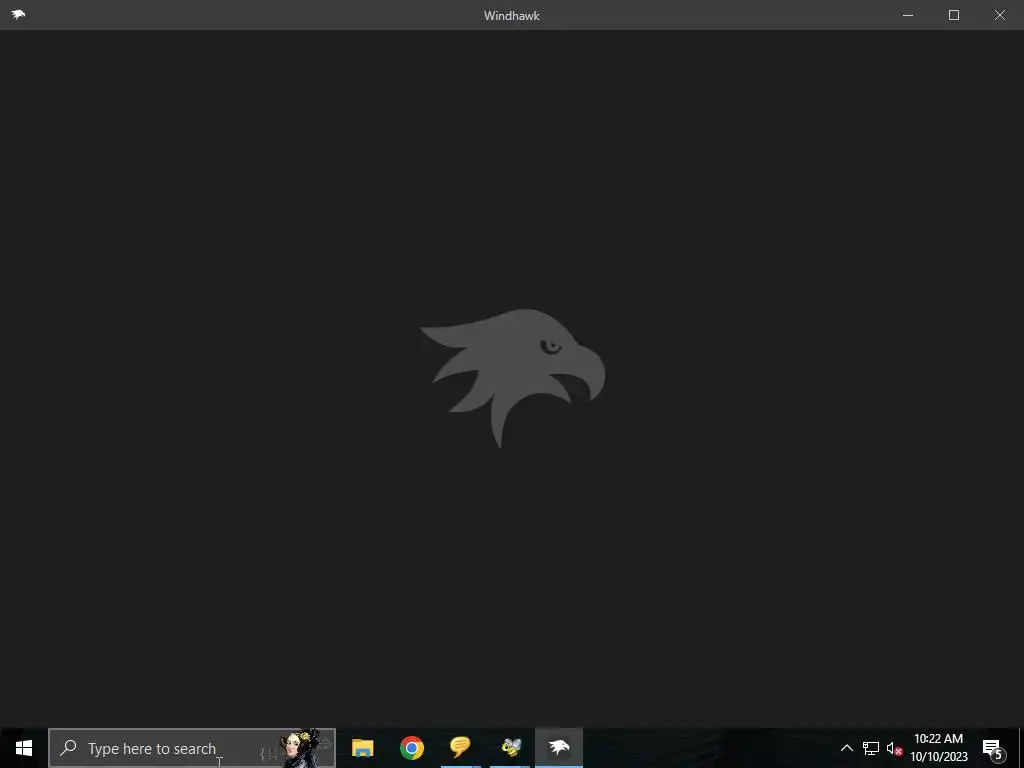Click the 'Type here to search' box
The image size is (1024, 768).
point(192,748)
